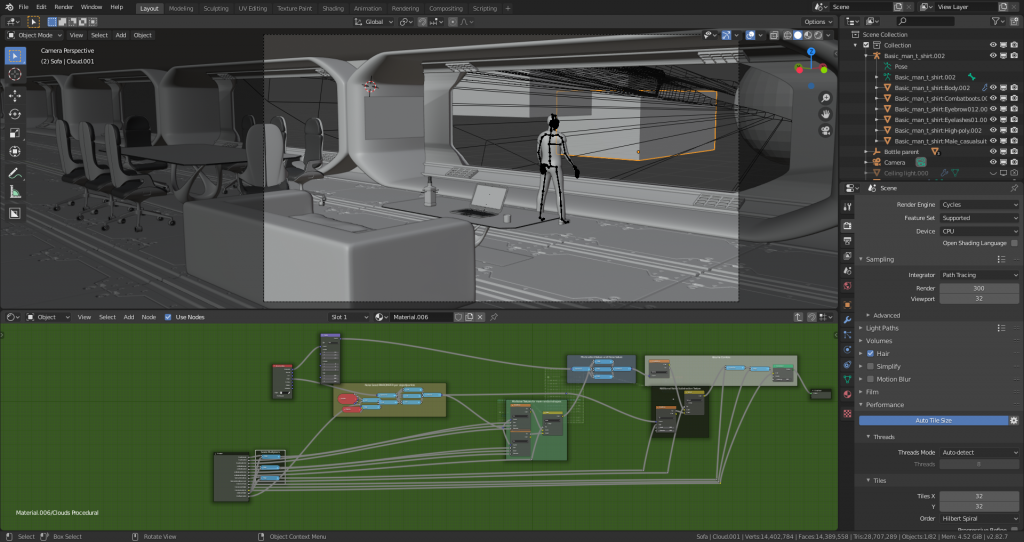Open Global transform orientation dropdown
Viewport: 1024px width, 542px height.
click(374, 22)
